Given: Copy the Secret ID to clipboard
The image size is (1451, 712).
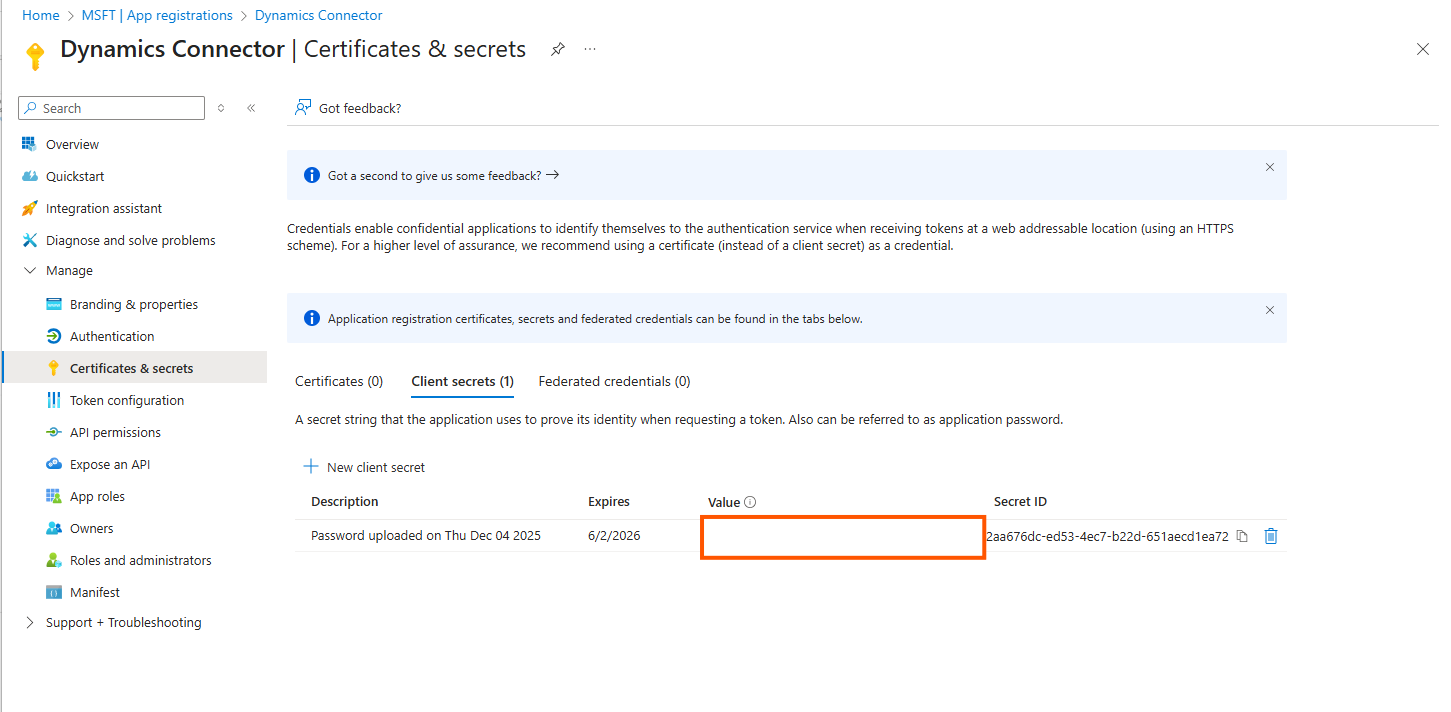Looking at the screenshot, I should [x=1242, y=536].
